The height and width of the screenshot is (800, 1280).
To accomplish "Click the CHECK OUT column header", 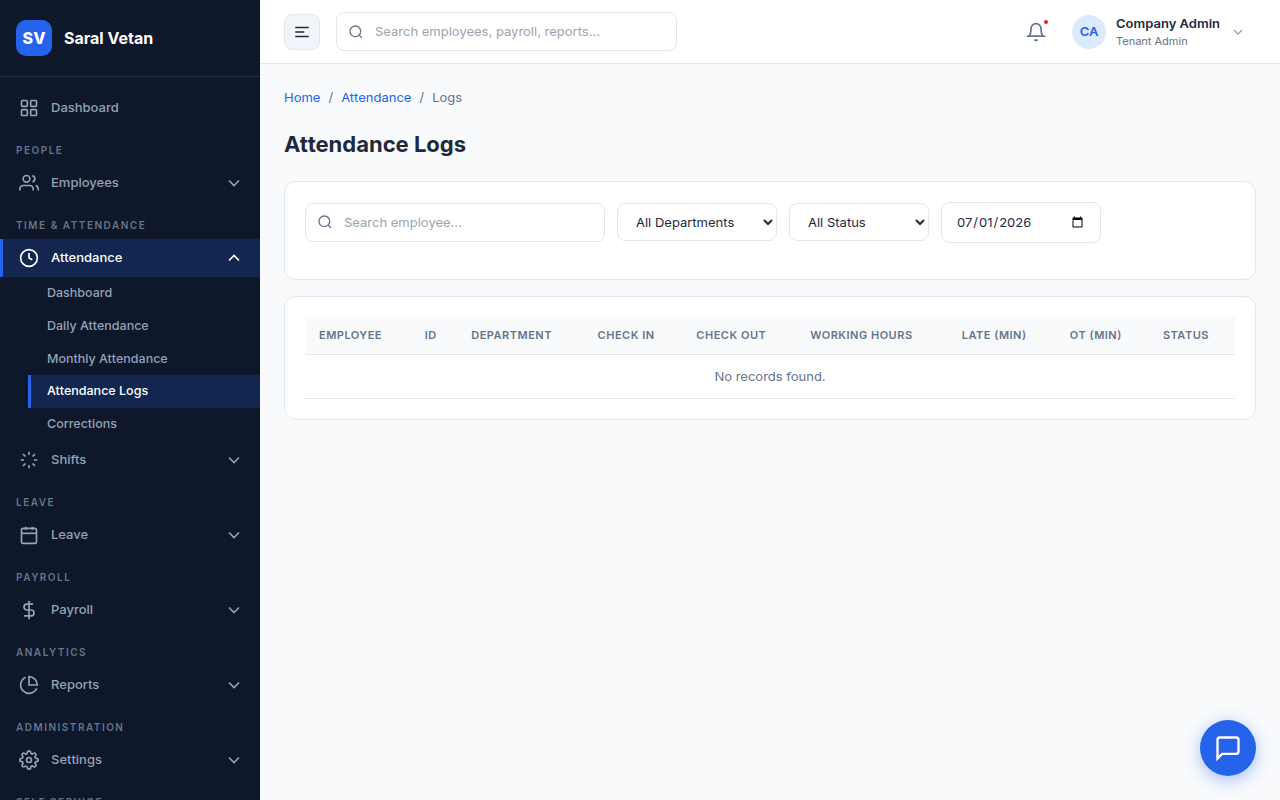I will [731, 335].
